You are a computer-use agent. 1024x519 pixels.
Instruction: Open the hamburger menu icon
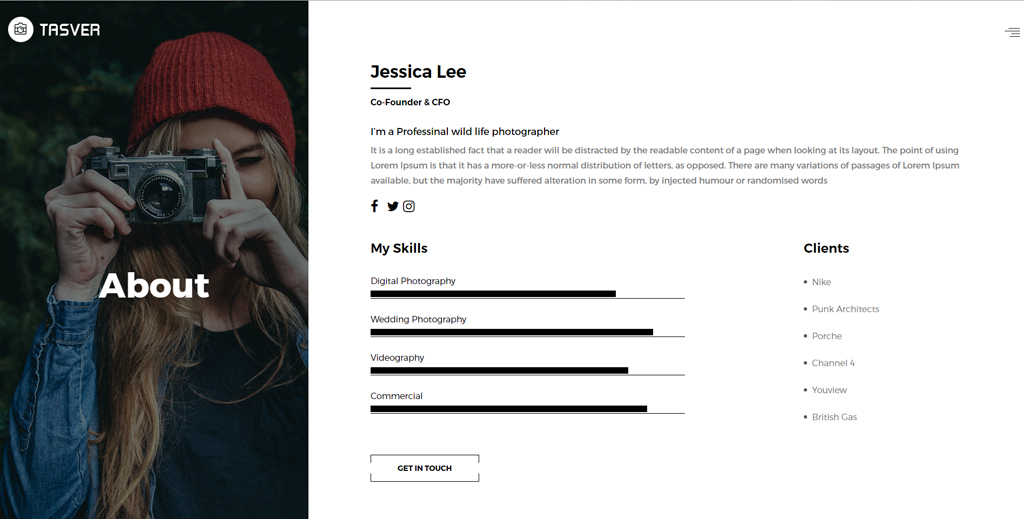coord(1012,32)
